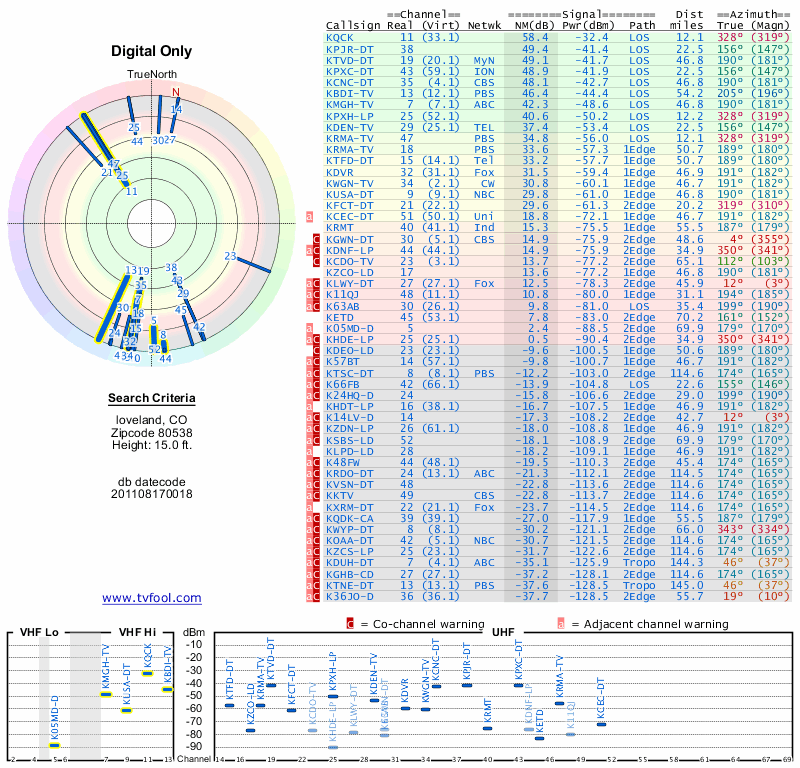Click the Netwk column header
800x768 pixels.
coord(484,26)
